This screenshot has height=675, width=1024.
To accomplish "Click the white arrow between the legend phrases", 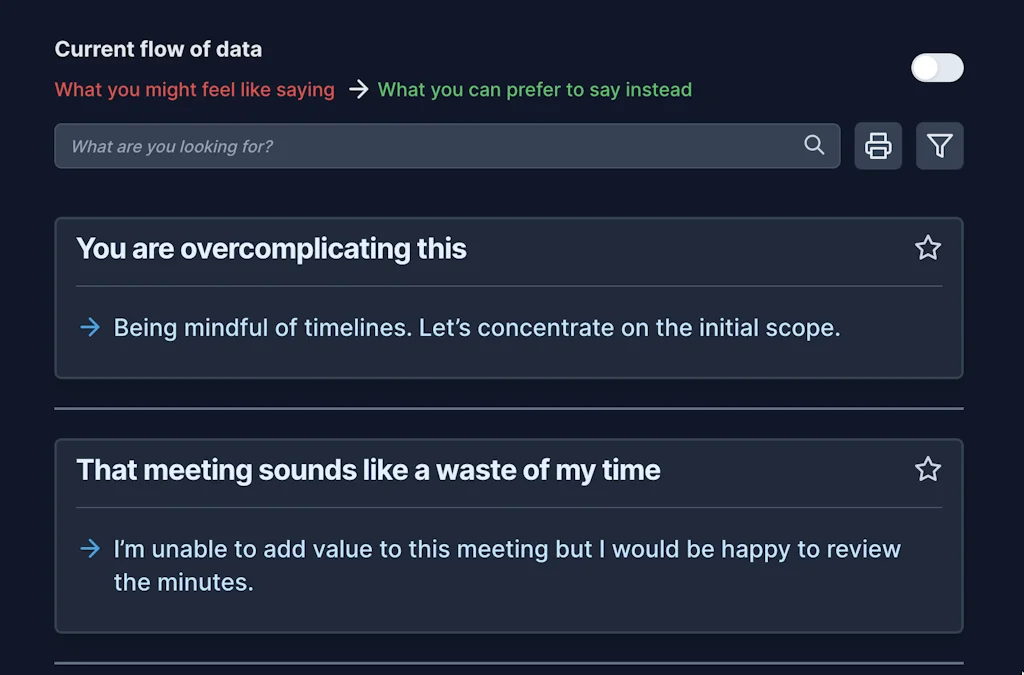I will (358, 90).
